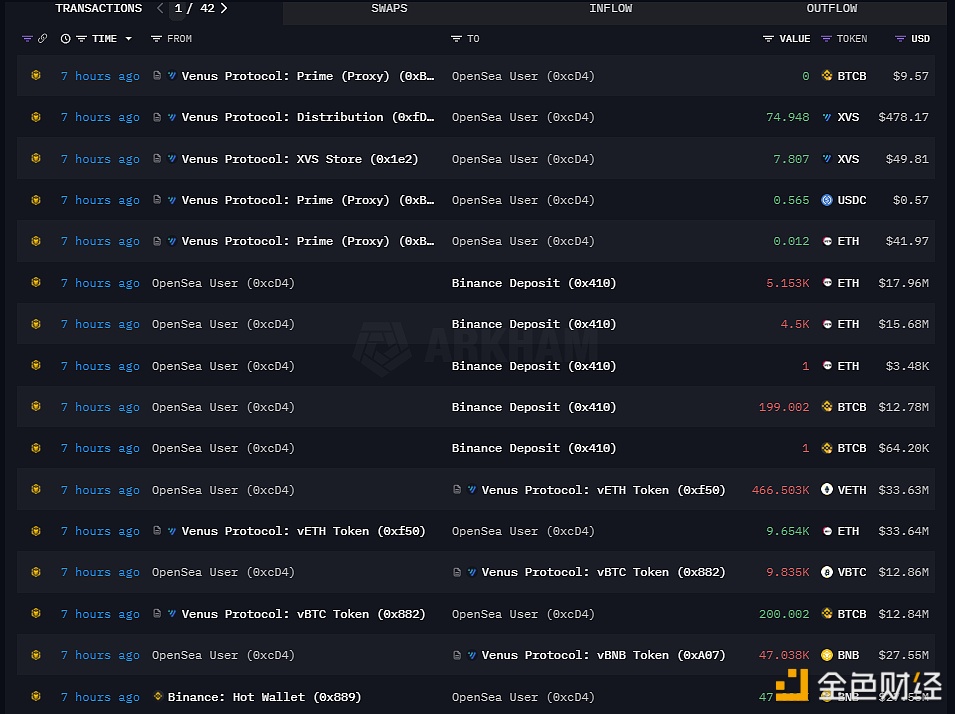The height and width of the screenshot is (714, 955).
Task: Filter by FROM column
Action: point(157,39)
